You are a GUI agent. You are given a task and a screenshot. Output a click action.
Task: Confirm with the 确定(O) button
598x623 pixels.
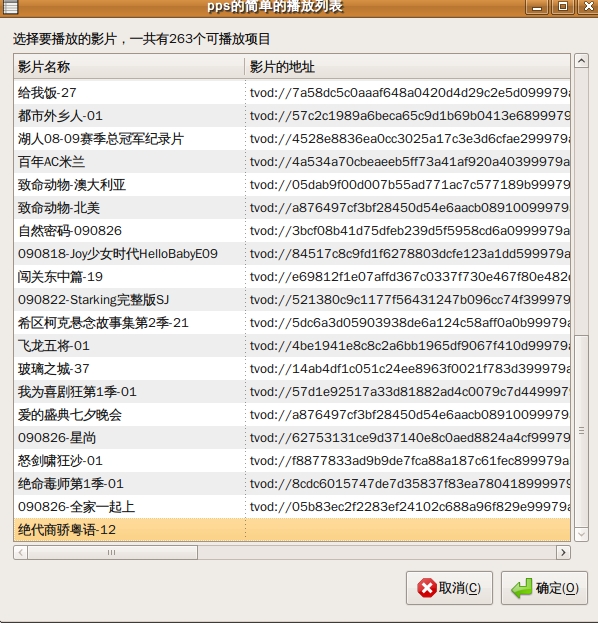pyautogui.click(x=544, y=588)
